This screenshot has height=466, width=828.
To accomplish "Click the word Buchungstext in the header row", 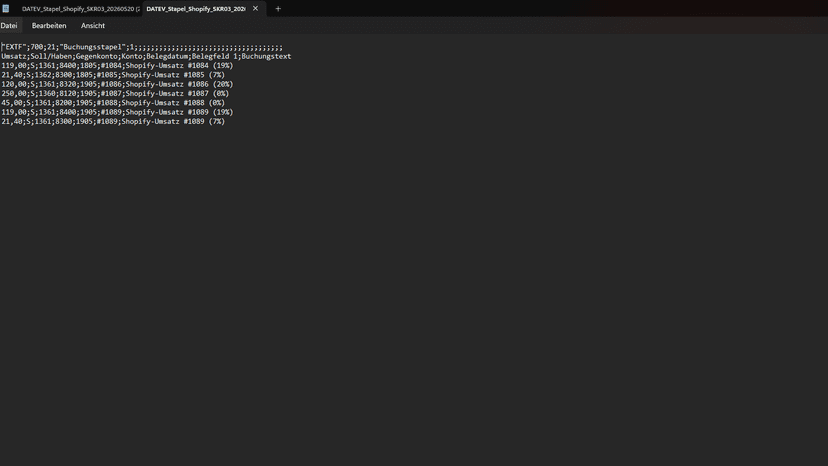I will click(266, 57).
